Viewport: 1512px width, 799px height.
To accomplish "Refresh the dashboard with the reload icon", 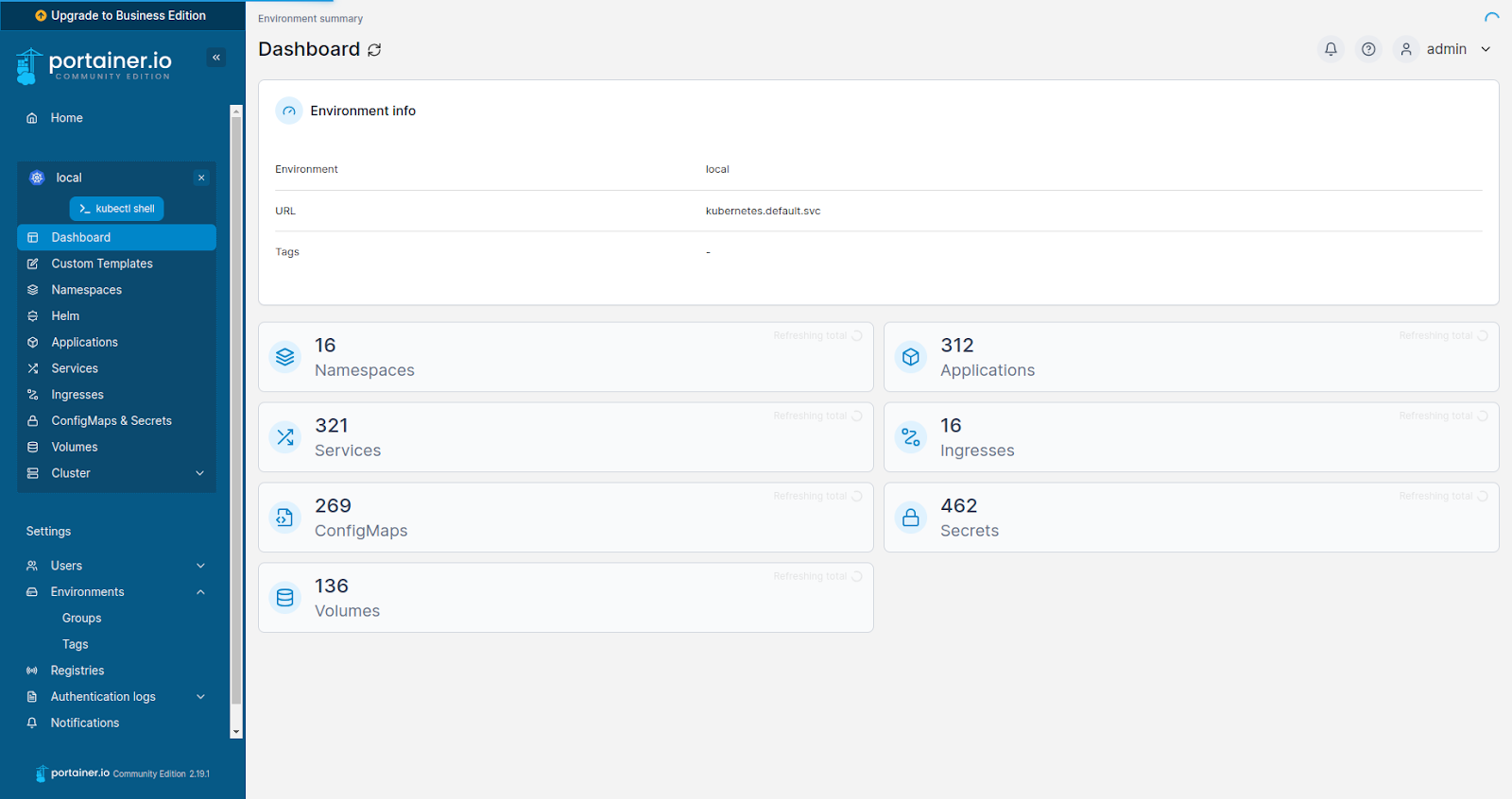I will point(374,50).
